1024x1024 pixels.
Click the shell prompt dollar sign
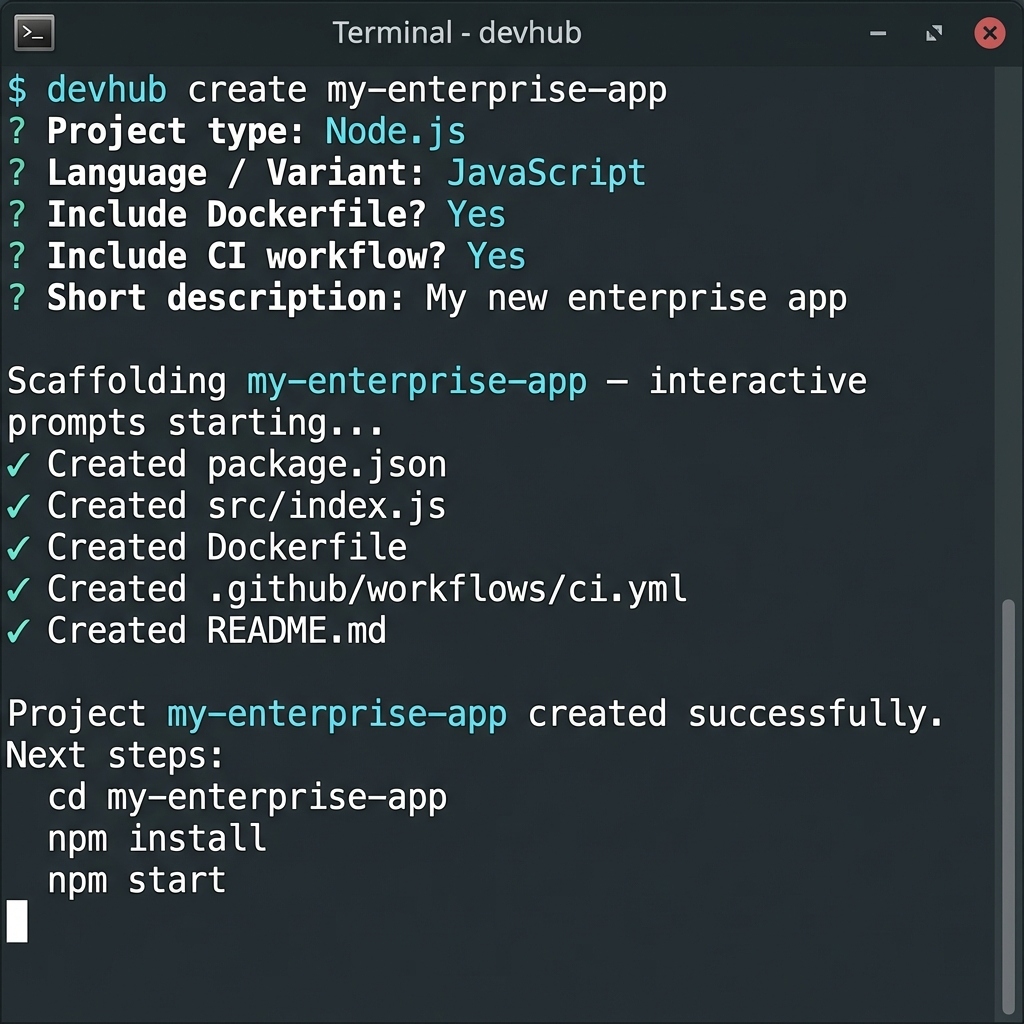tap(16, 89)
